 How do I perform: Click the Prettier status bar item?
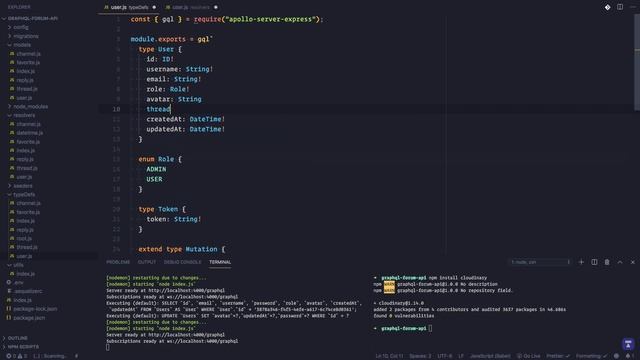558,356
